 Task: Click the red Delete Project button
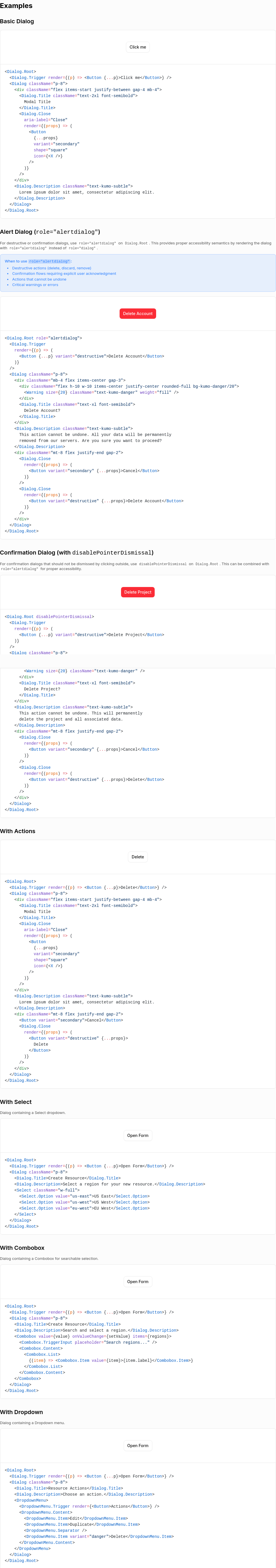pyautogui.click(x=138, y=592)
